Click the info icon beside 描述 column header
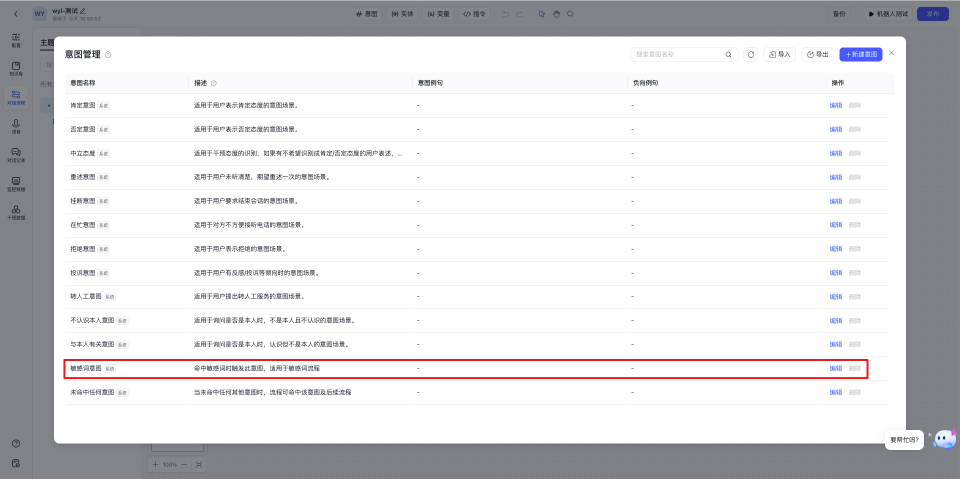Screen dimensions: 960x479 214,83
